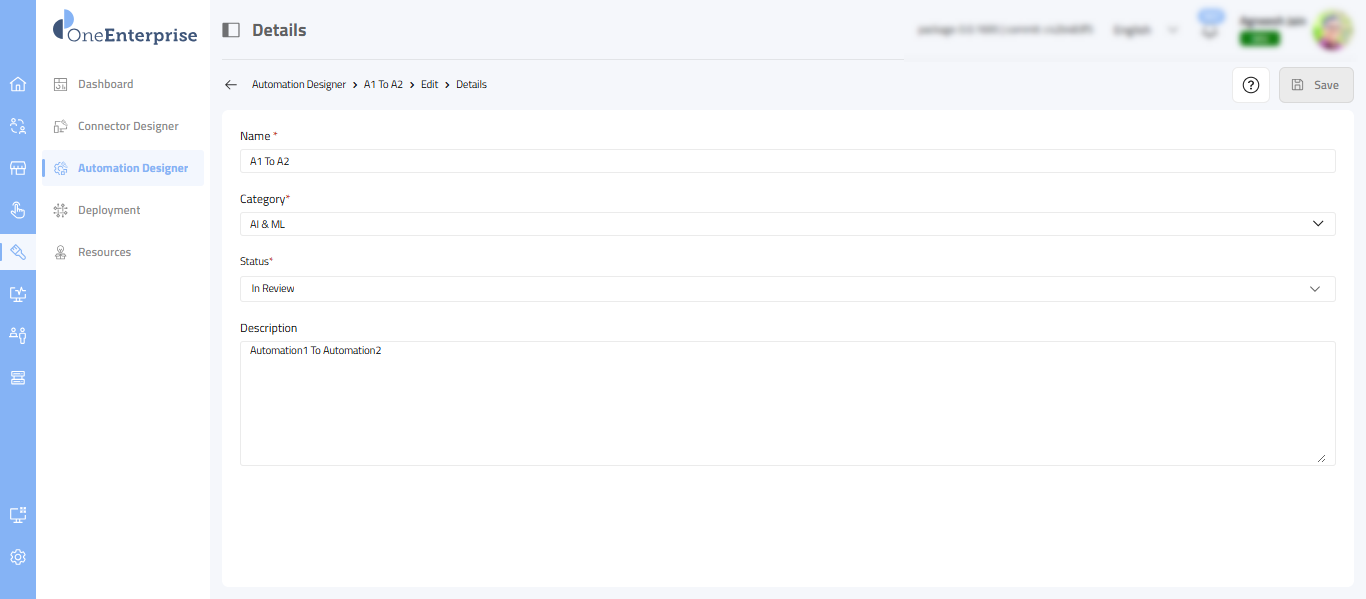Viewport: 1366px width, 599px height.
Task: Click the hand pointer icon in left rail
Action: [x=17, y=210]
